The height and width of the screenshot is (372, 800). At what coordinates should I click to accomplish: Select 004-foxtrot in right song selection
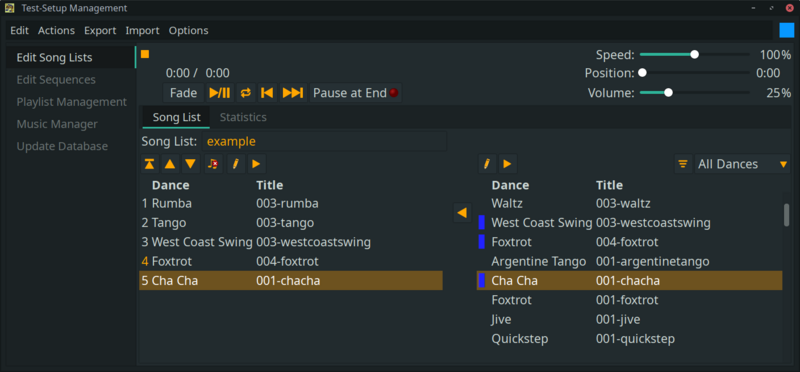(x=629, y=242)
